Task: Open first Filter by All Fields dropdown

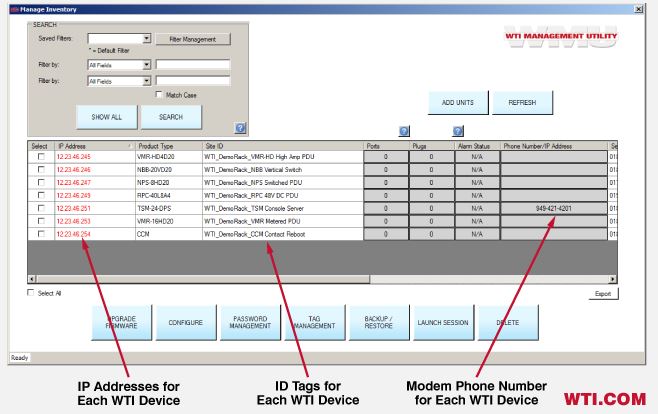Action: tap(146, 65)
